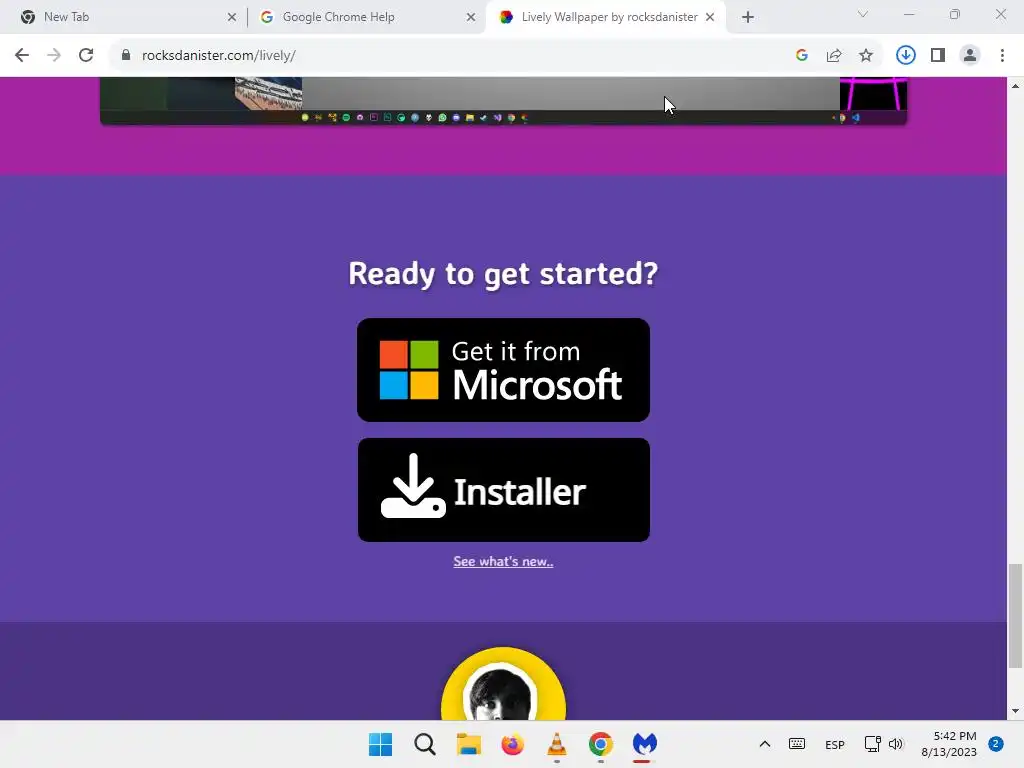Open the Chrome profile avatar
The height and width of the screenshot is (768, 1024).
tap(970, 56)
